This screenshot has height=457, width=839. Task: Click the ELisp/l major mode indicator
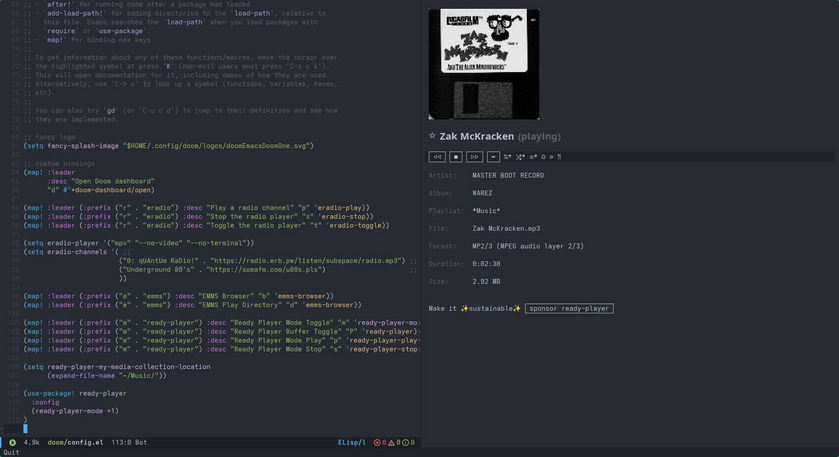tap(352, 443)
